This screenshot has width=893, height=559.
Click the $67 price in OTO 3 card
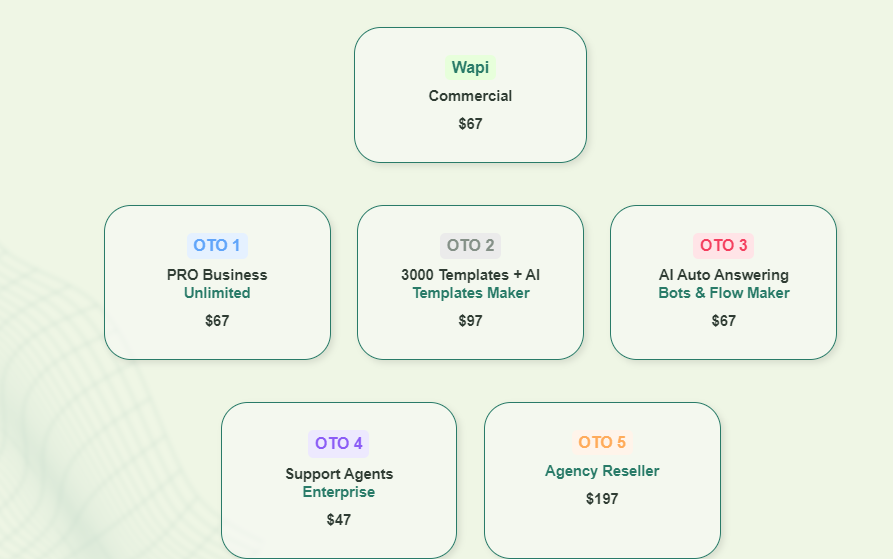pos(723,321)
